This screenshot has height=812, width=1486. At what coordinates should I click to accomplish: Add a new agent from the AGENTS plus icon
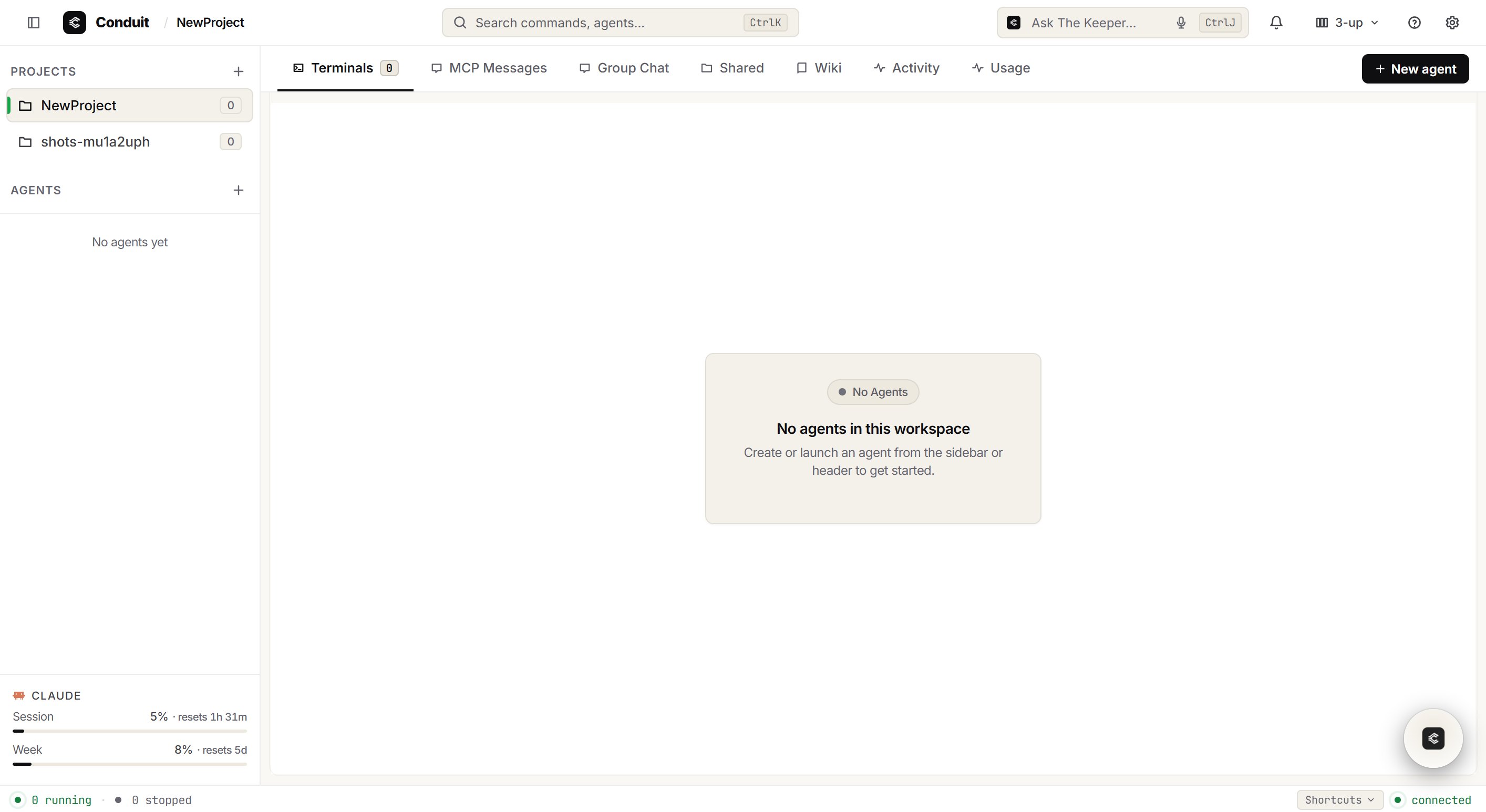click(238, 190)
